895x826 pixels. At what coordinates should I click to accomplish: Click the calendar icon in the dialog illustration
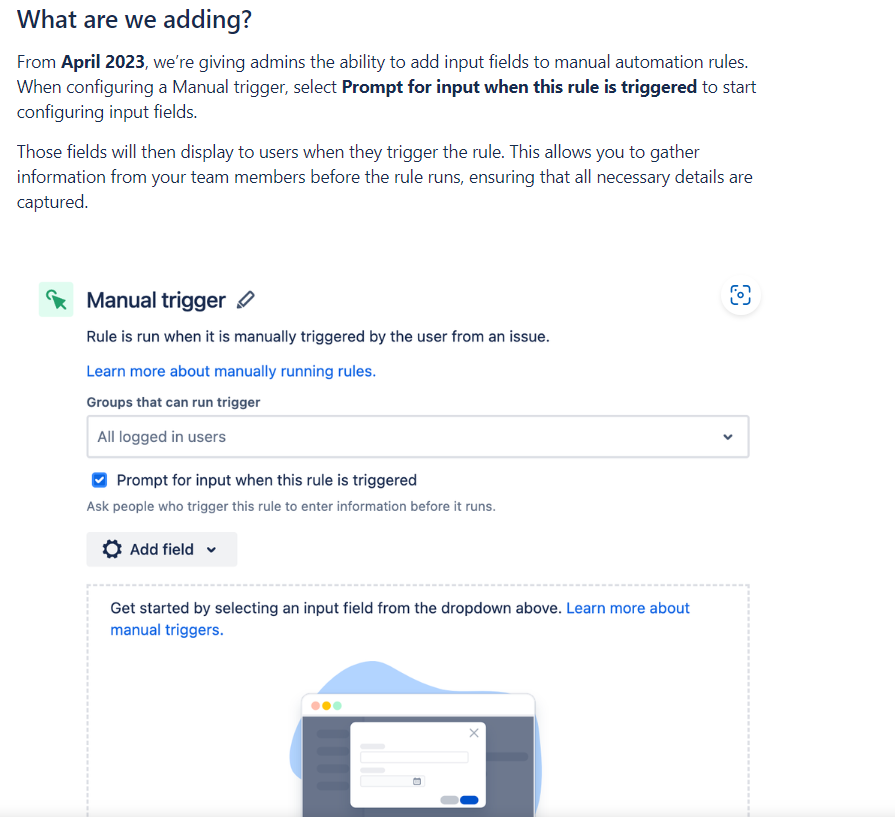coord(417,781)
